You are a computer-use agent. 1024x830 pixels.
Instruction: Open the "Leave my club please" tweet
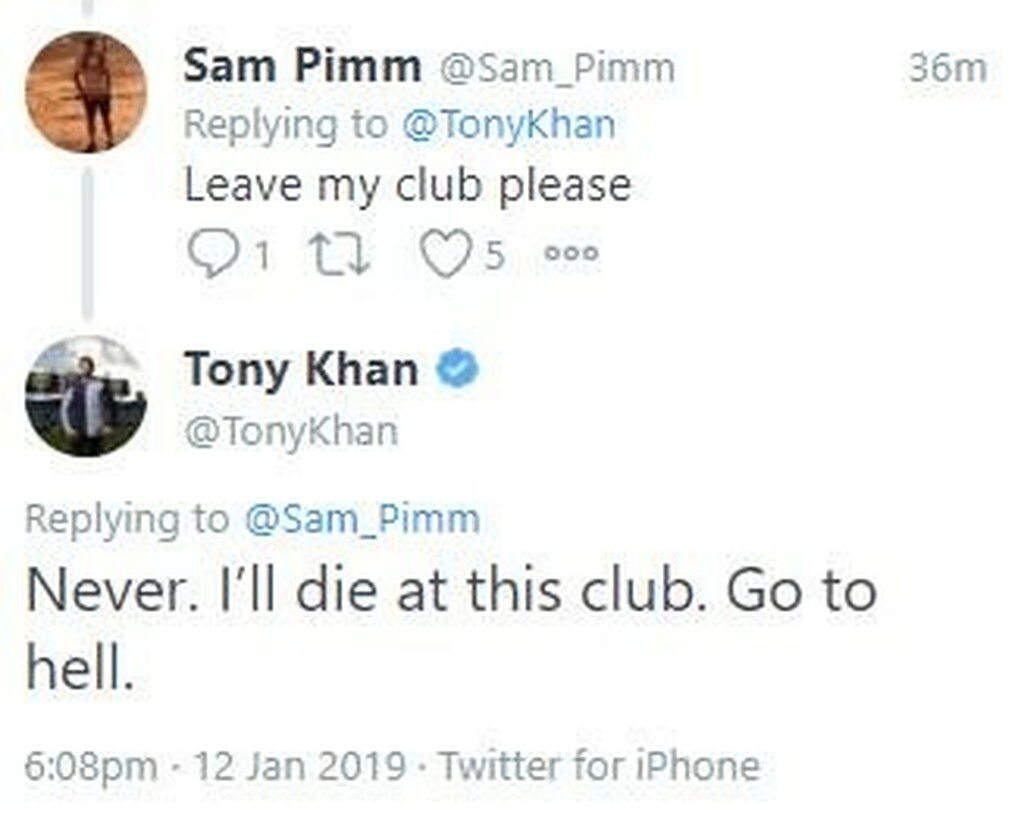tap(407, 186)
